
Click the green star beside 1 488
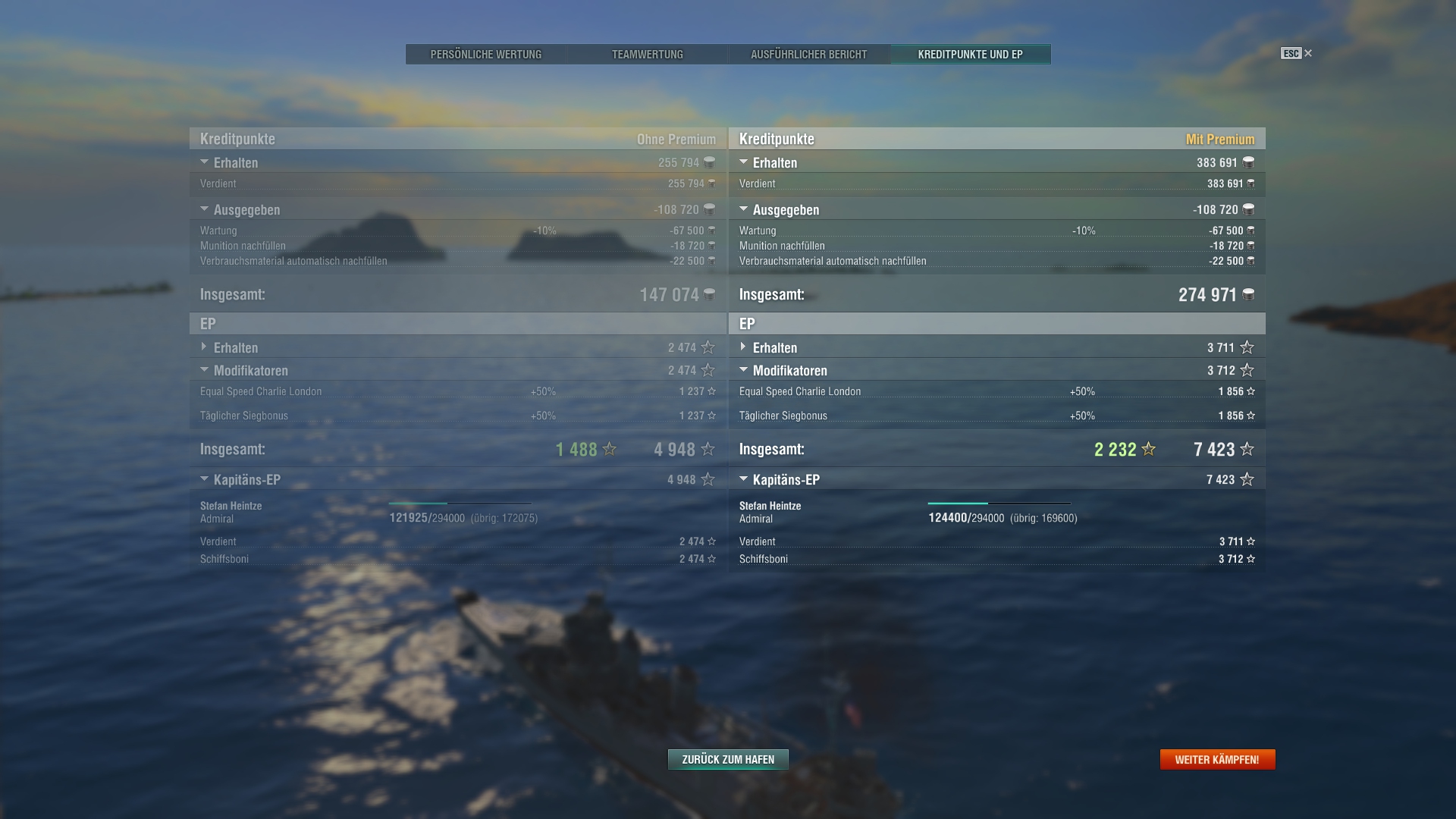609,449
